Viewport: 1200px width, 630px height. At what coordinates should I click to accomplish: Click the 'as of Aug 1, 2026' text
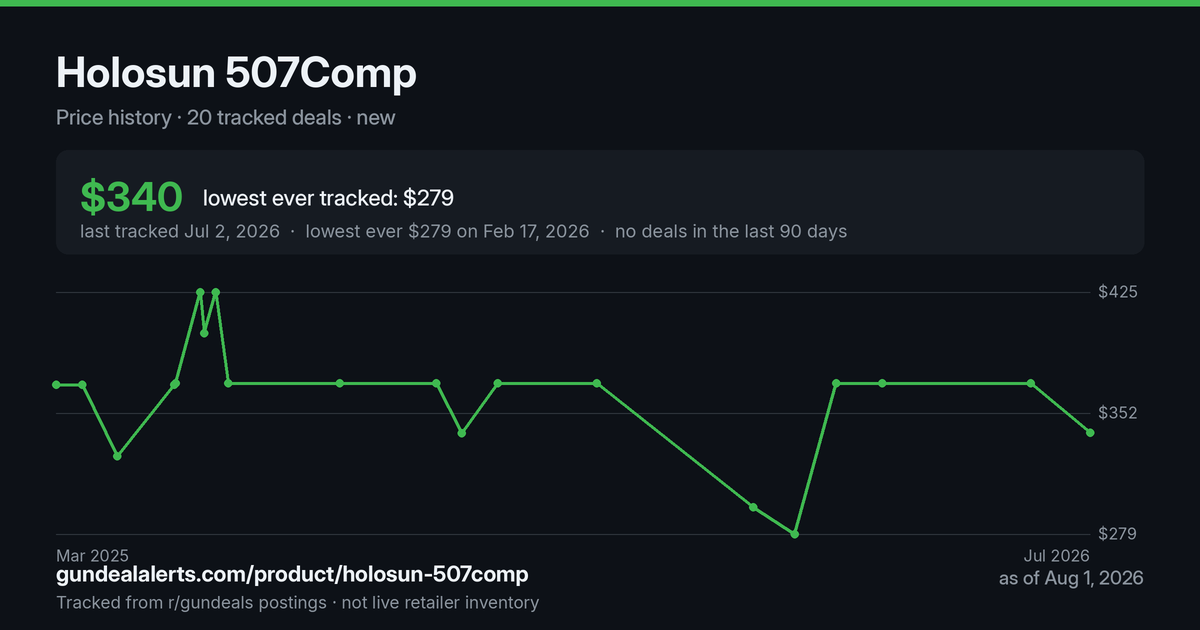click(x=1071, y=578)
